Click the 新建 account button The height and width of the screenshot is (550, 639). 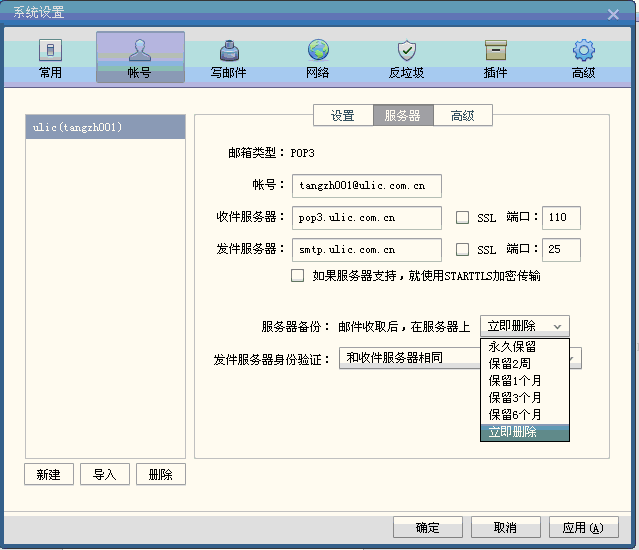pos(48,475)
